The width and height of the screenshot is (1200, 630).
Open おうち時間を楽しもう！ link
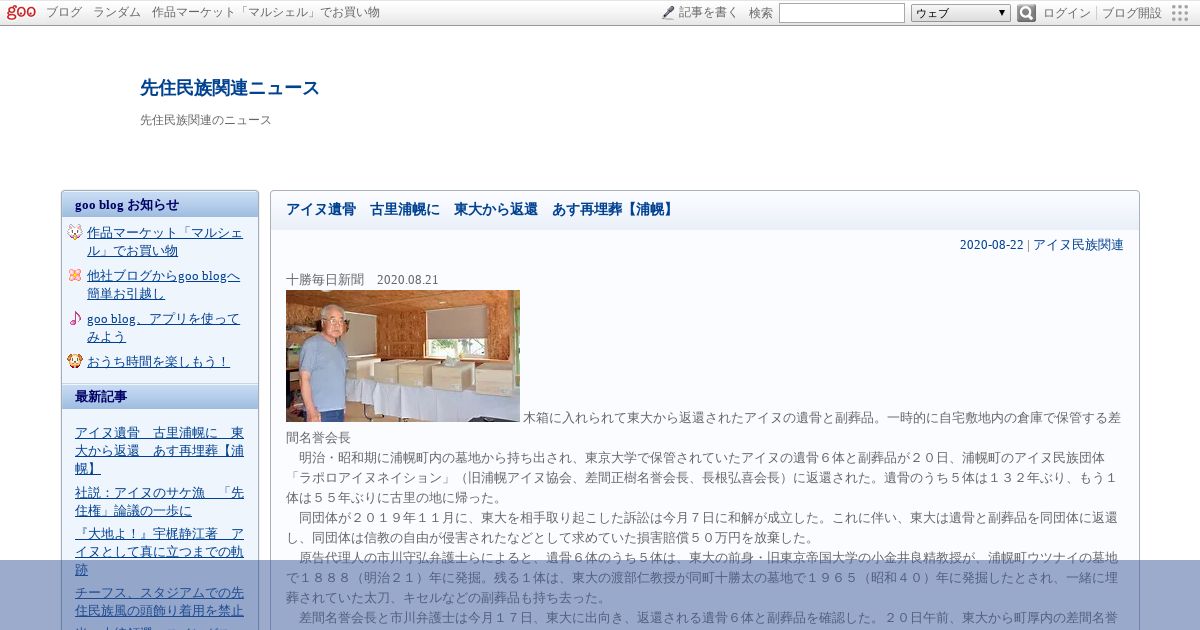click(x=158, y=361)
